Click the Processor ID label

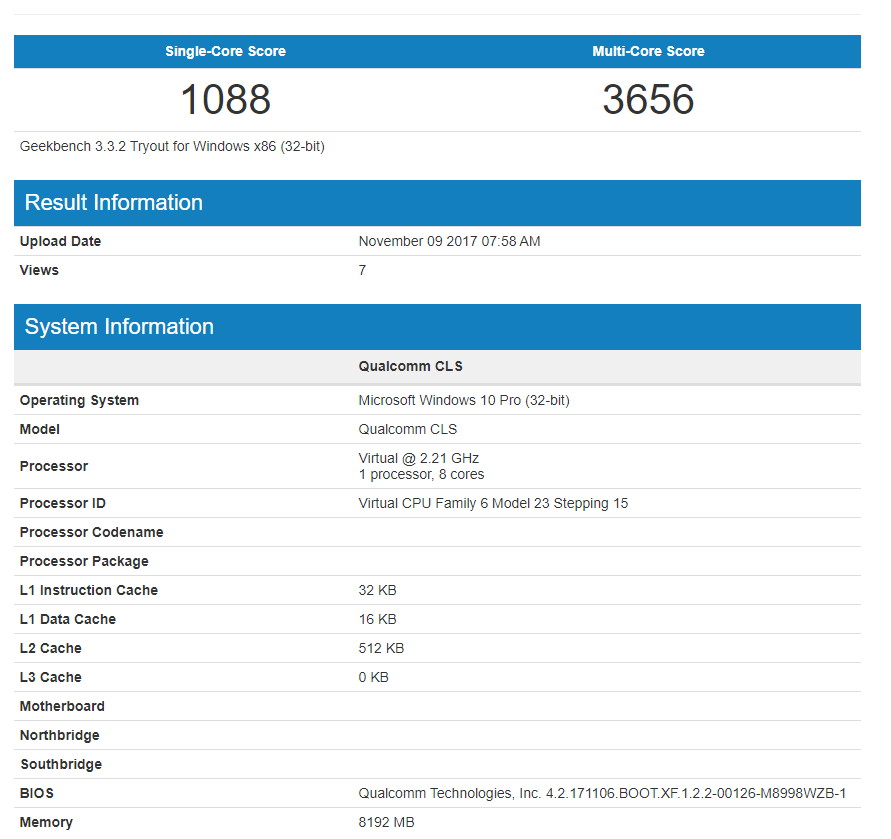tap(63, 504)
